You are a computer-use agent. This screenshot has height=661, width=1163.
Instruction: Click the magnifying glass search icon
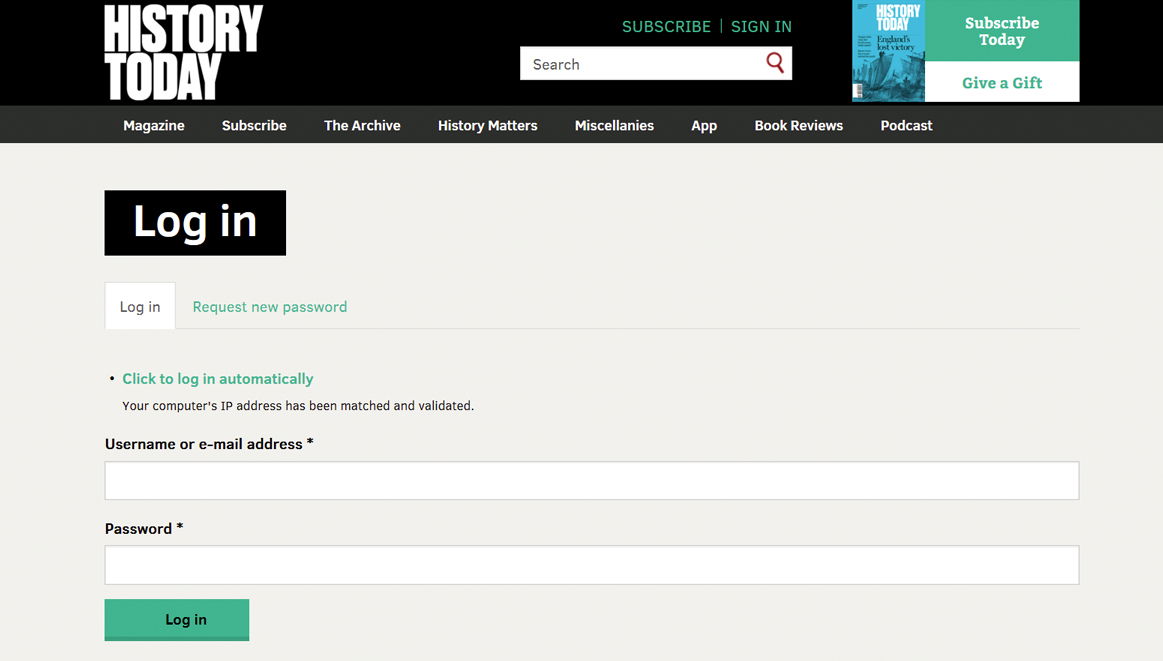pyautogui.click(x=775, y=64)
